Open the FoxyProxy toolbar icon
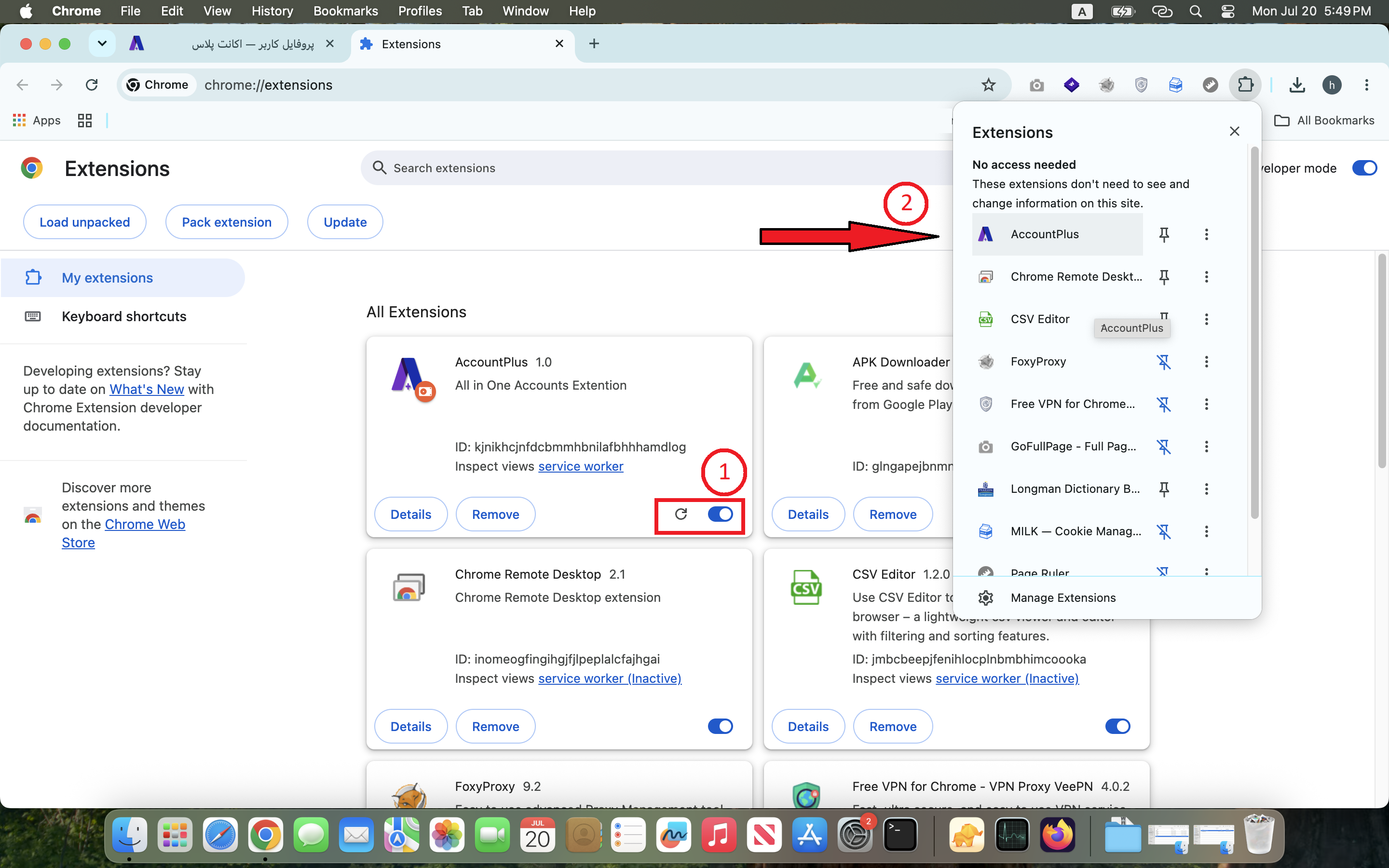 (x=1106, y=85)
